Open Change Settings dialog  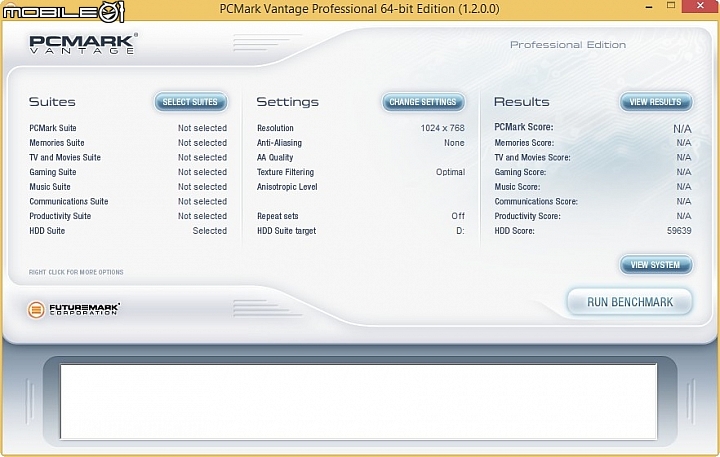click(423, 102)
